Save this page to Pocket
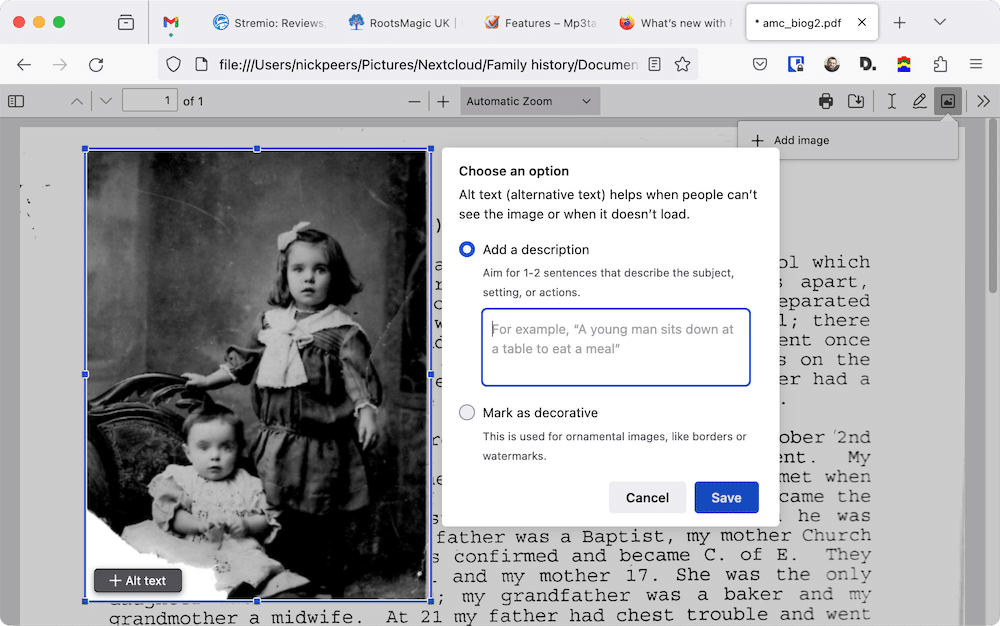The height and width of the screenshot is (626, 1000). 760,63
